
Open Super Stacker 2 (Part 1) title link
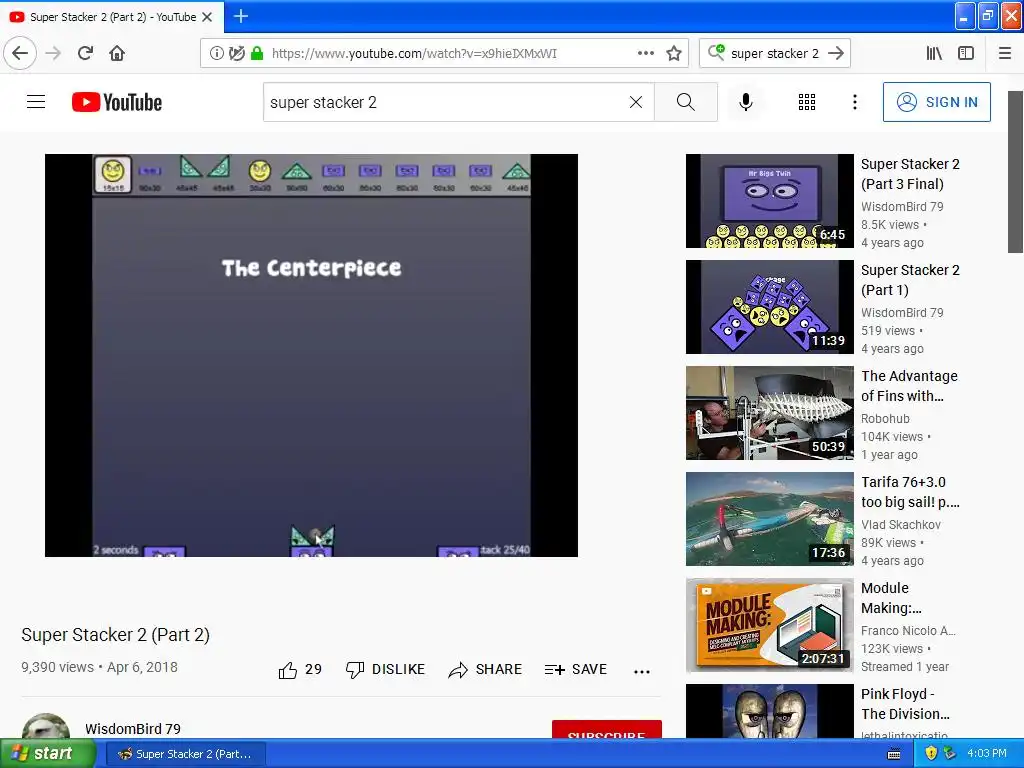point(910,280)
